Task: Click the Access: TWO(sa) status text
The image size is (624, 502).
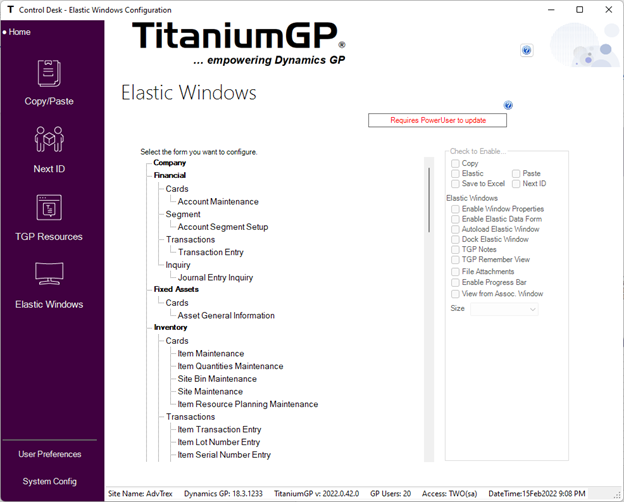Action: [x=449, y=494]
